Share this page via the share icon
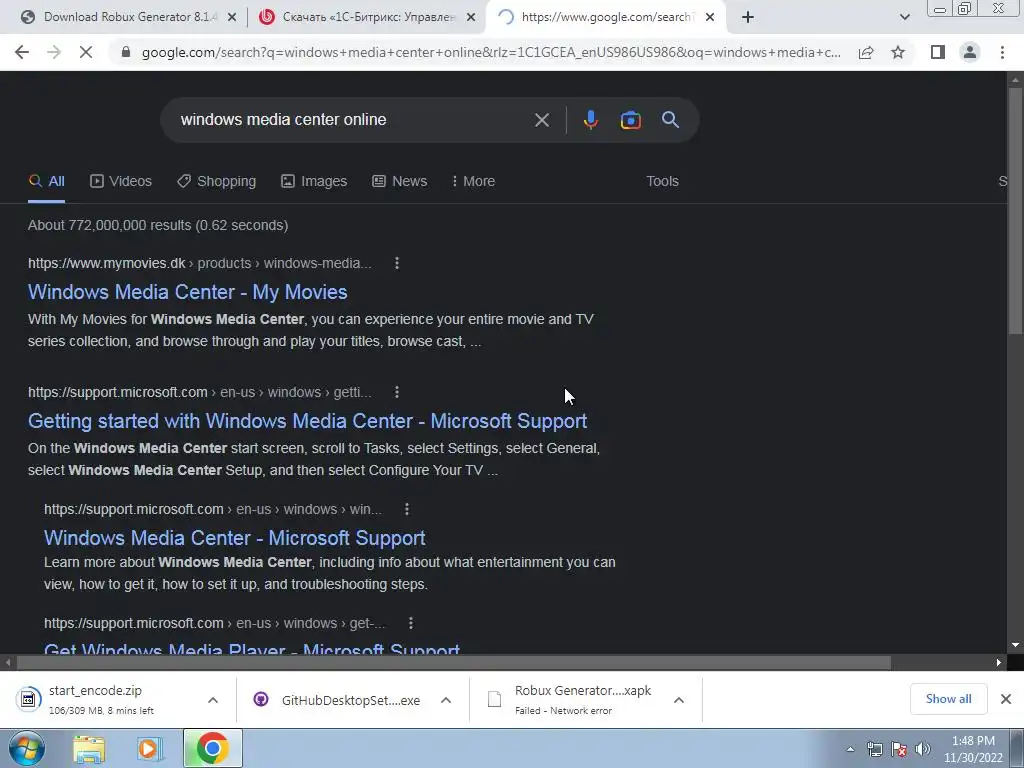This screenshot has width=1024, height=768. click(x=866, y=52)
